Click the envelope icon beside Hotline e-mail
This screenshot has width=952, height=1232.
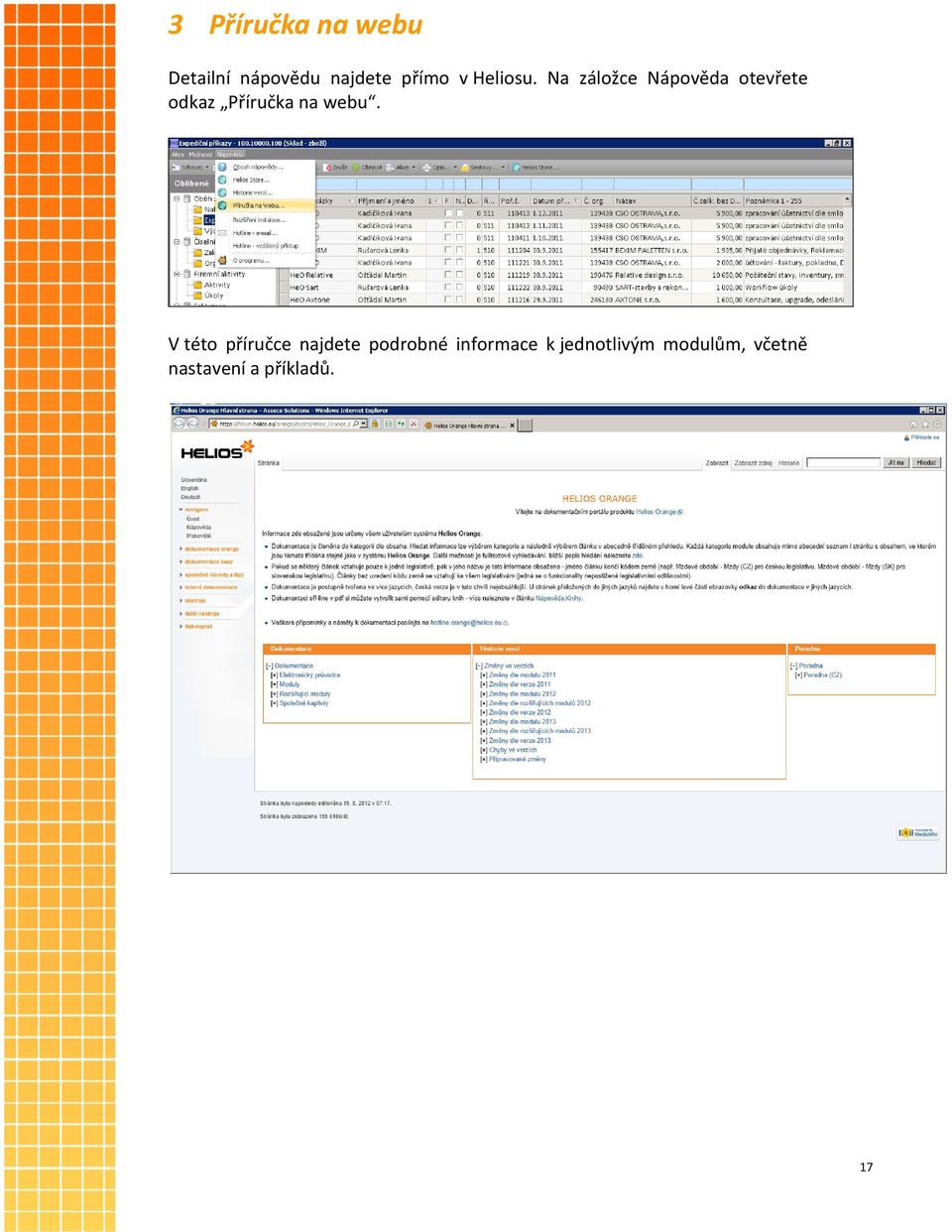coord(223,232)
